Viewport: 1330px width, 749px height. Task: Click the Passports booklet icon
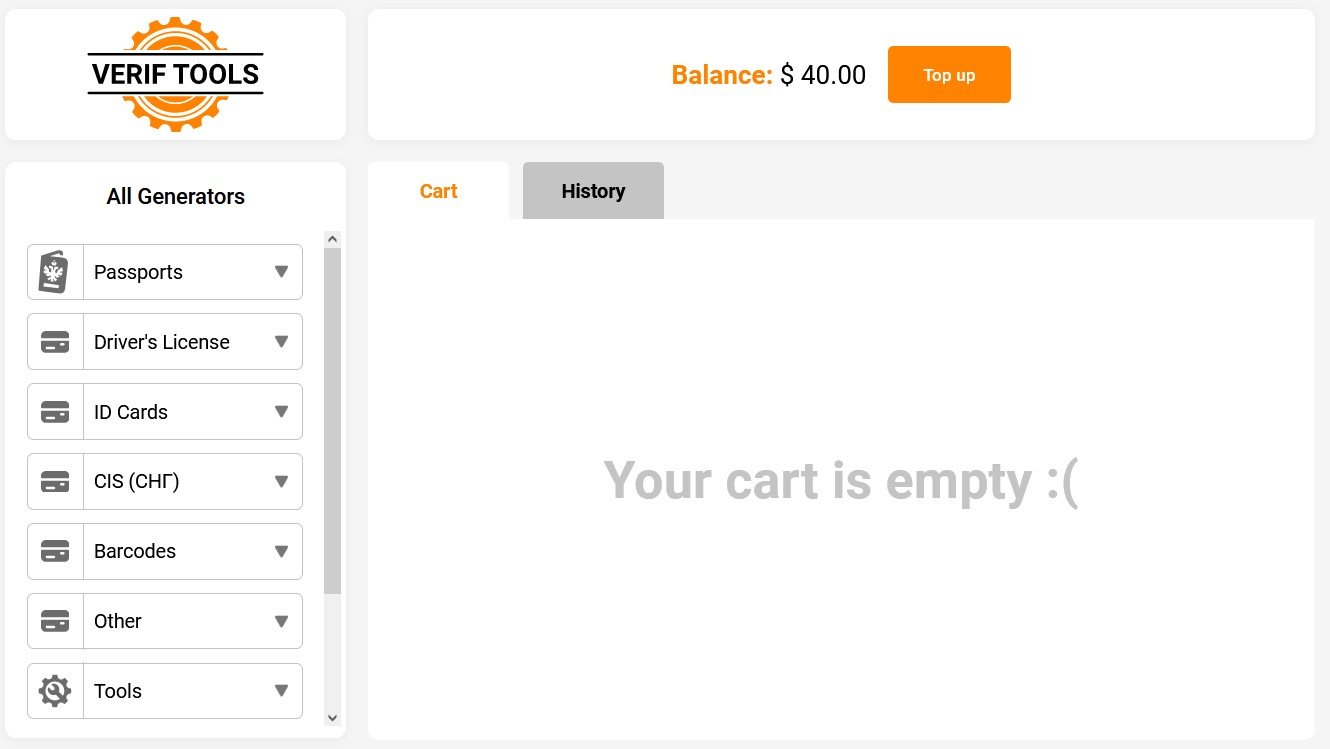54,272
